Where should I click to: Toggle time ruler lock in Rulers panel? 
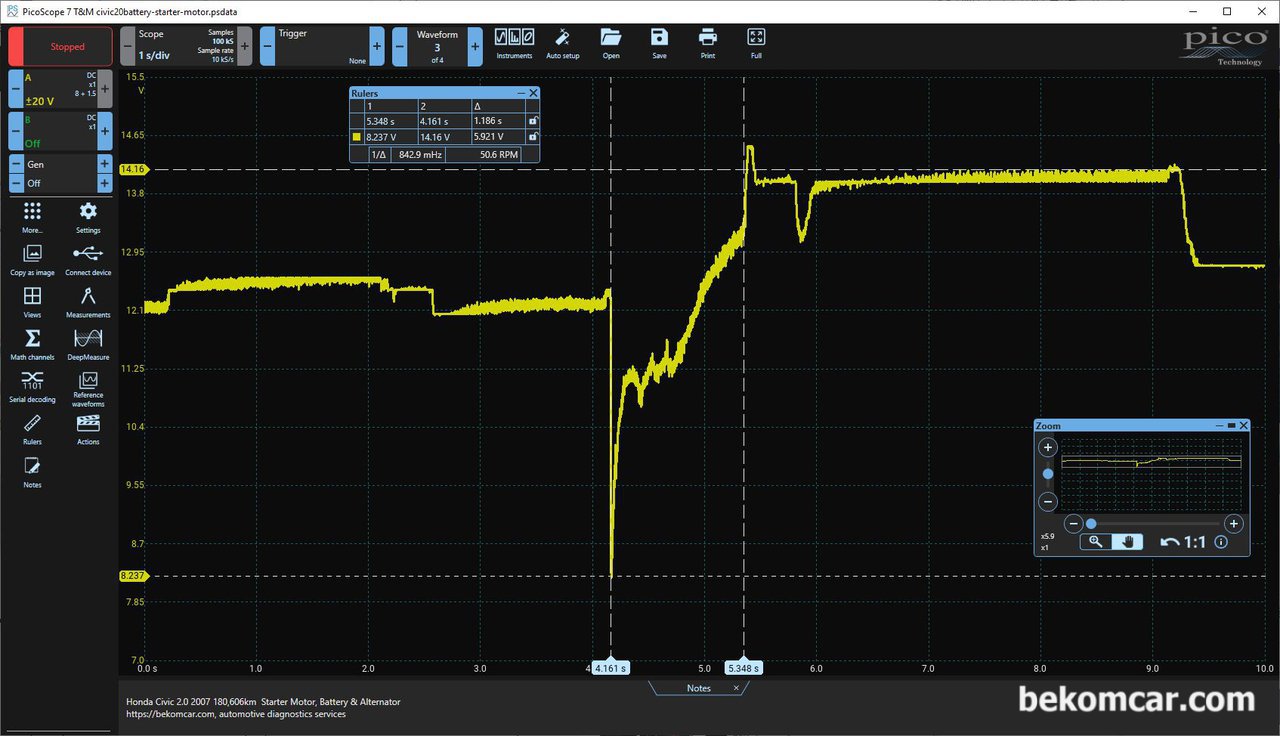533,120
